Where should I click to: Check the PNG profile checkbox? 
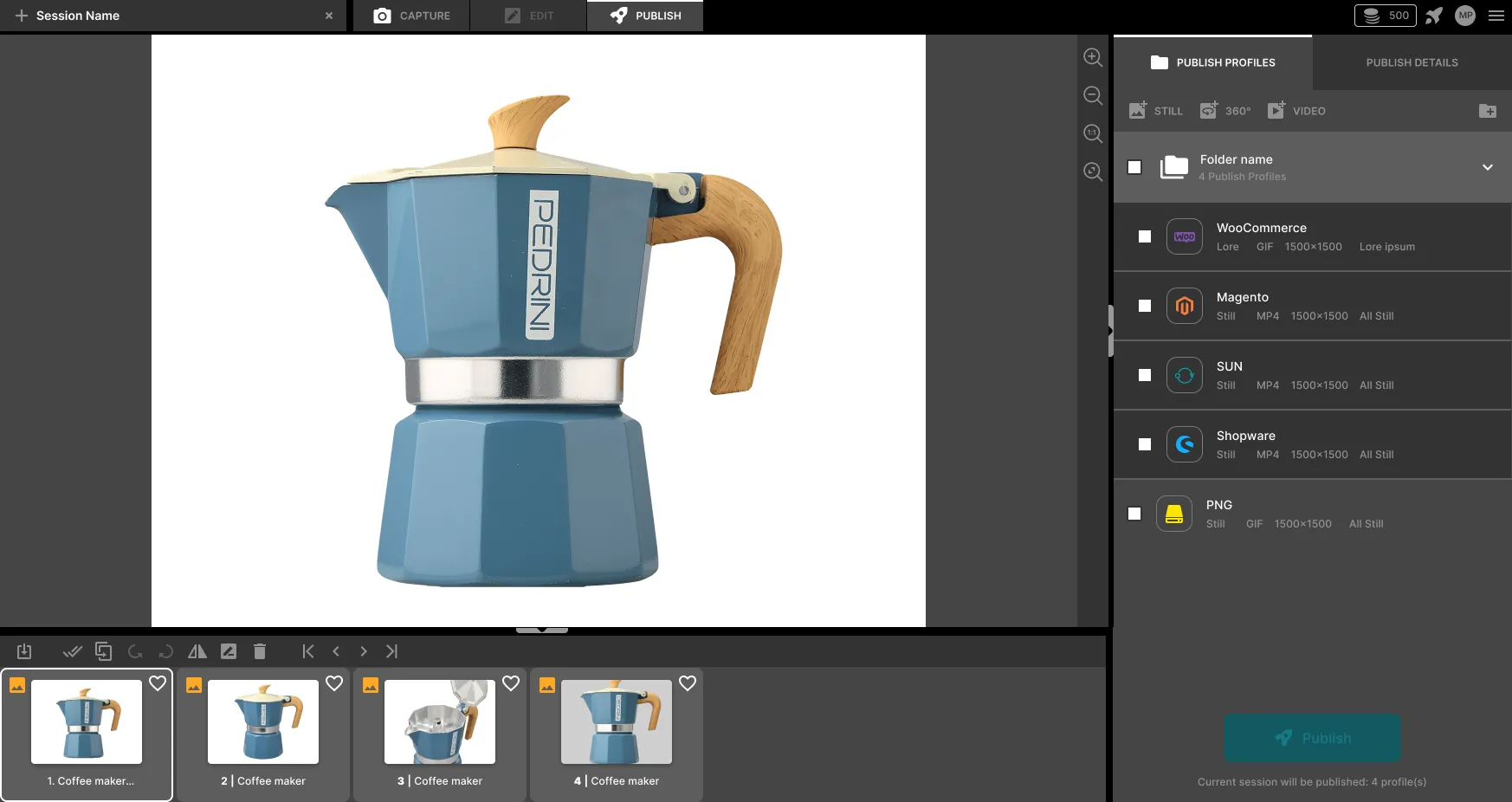pyautogui.click(x=1134, y=514)
